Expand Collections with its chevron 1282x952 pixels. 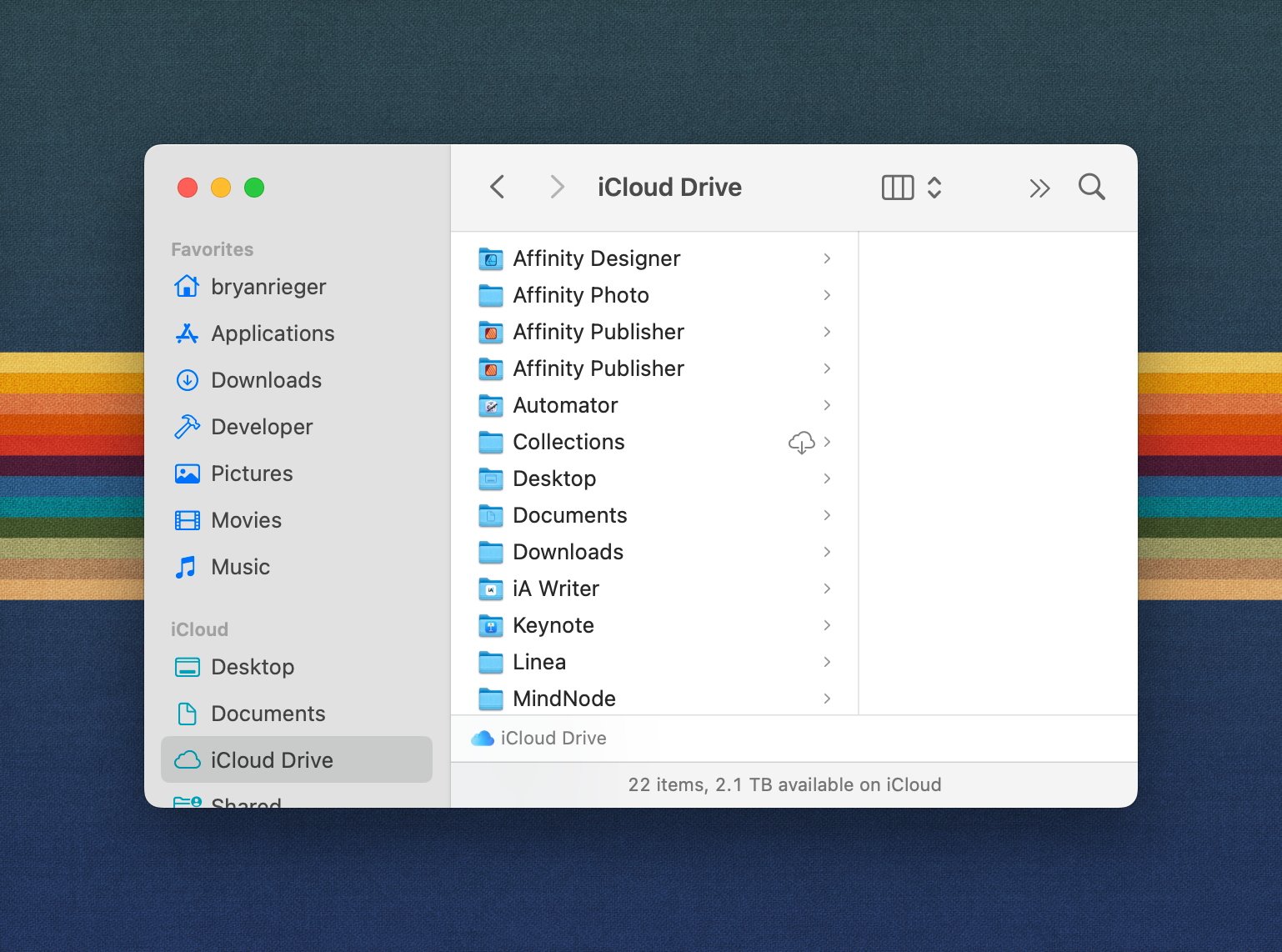coord(827,442)
